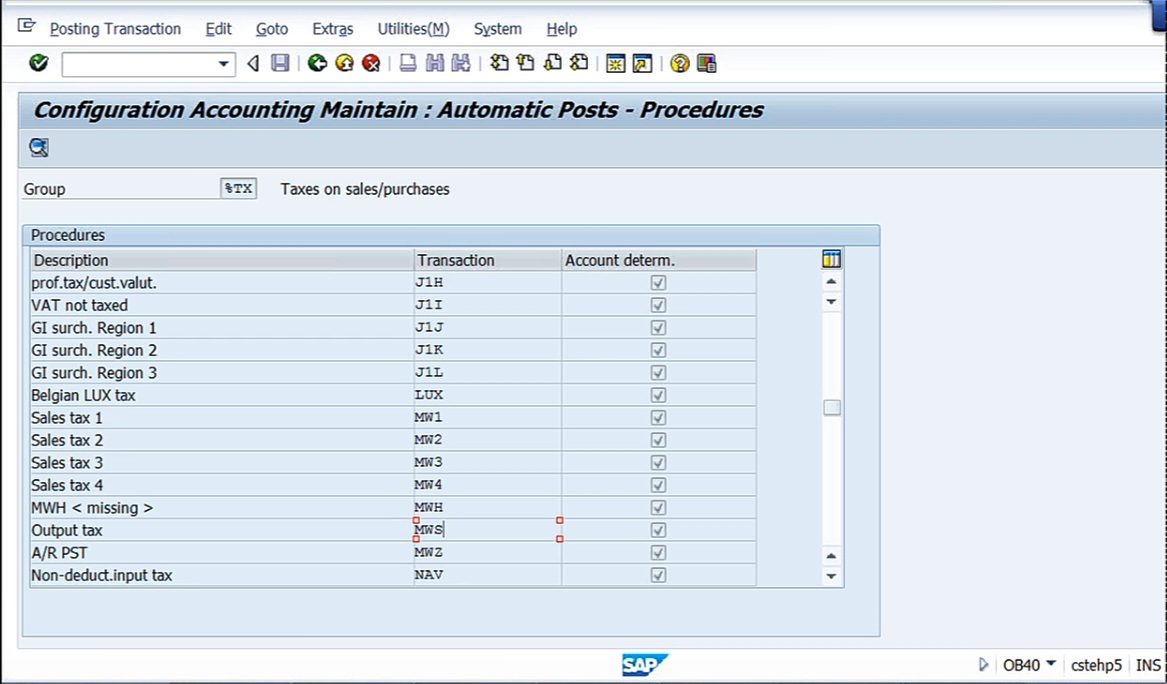
Task: Open the Extras menu
Action: pyautogui.click(x=333, y=29)
